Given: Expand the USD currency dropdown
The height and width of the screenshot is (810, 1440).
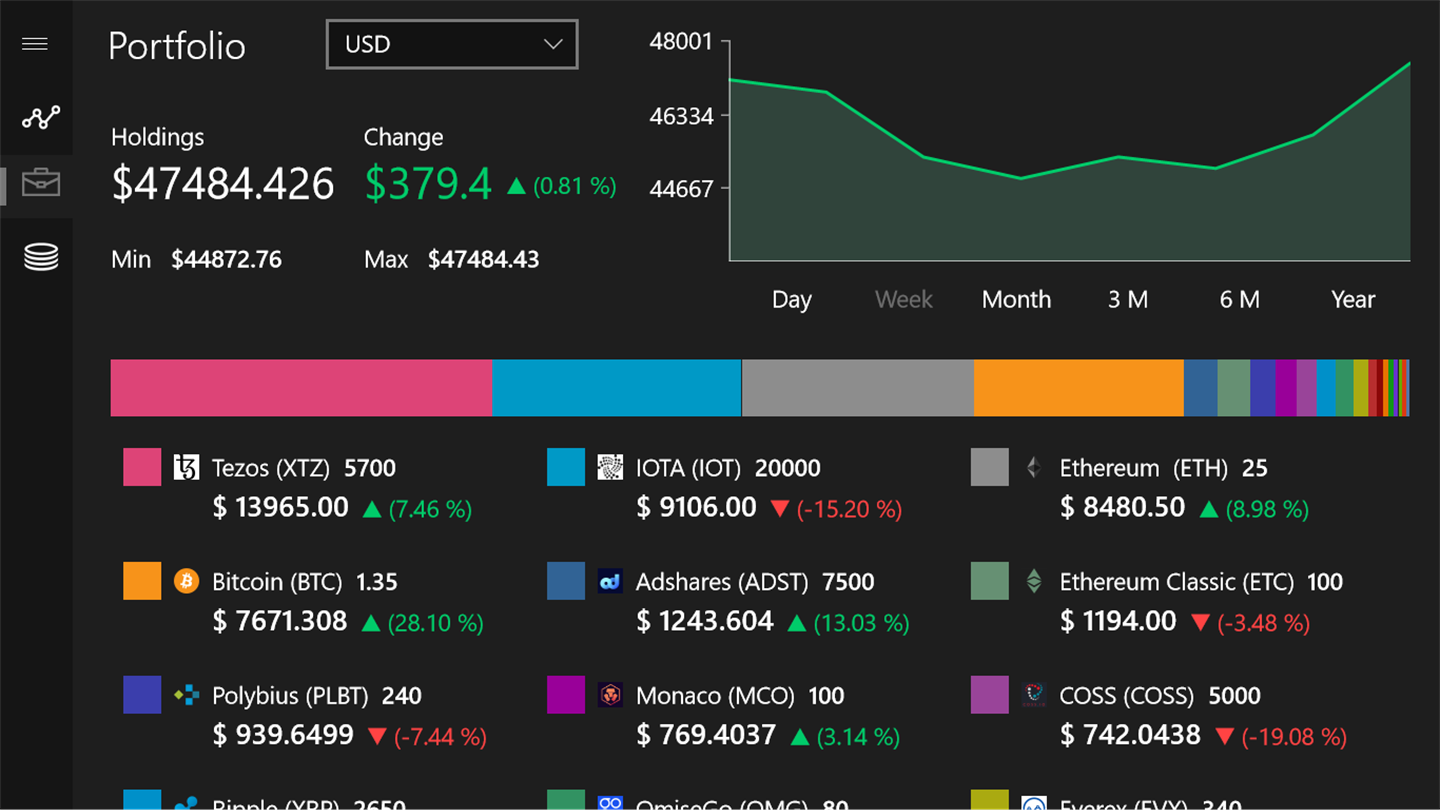Looking at the screenshot, I should (452, 45).
